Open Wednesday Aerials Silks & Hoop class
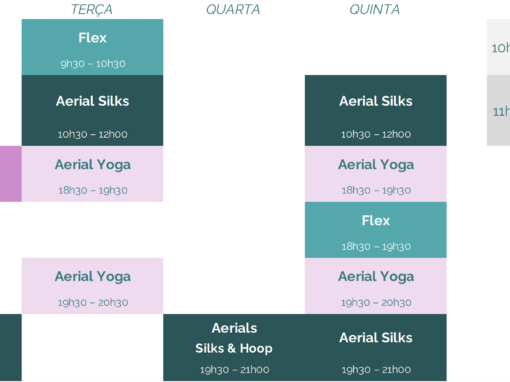The height and width of the screenshot is (382, 510). point(234,347)
